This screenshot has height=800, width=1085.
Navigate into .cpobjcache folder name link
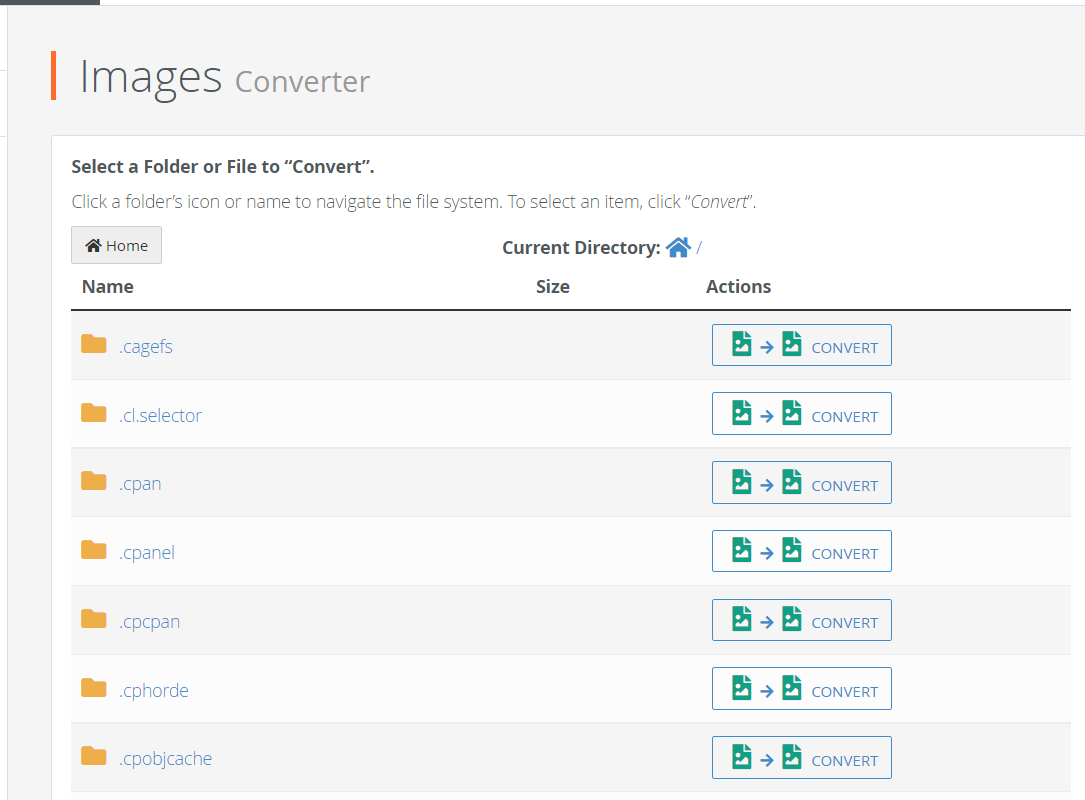(165, 759)
